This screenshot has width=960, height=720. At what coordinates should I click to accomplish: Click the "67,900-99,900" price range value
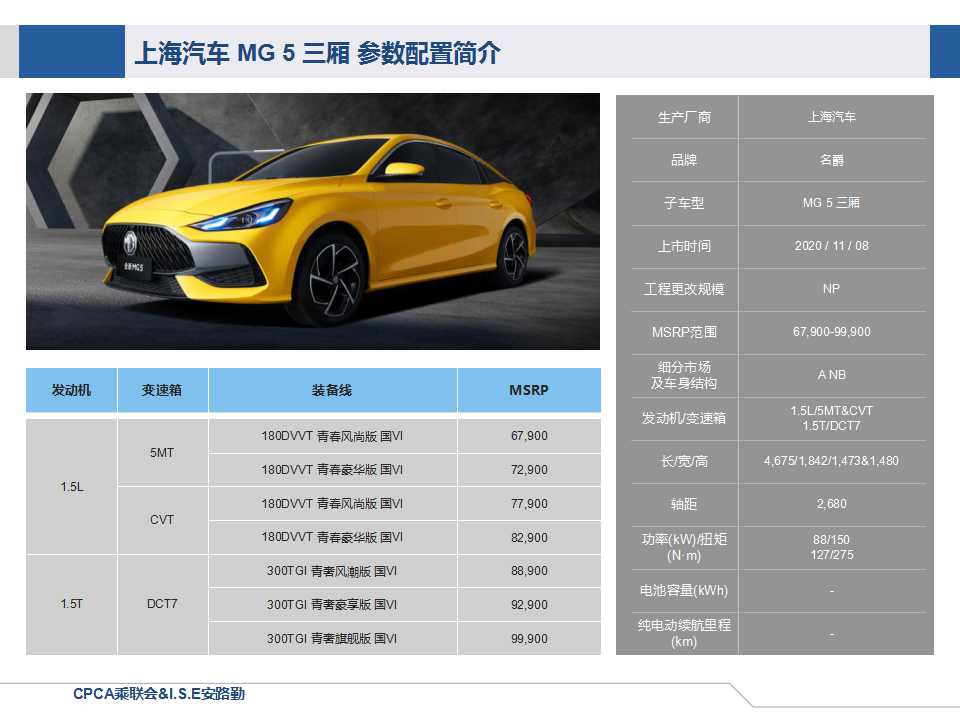click(x=831, y=332)
